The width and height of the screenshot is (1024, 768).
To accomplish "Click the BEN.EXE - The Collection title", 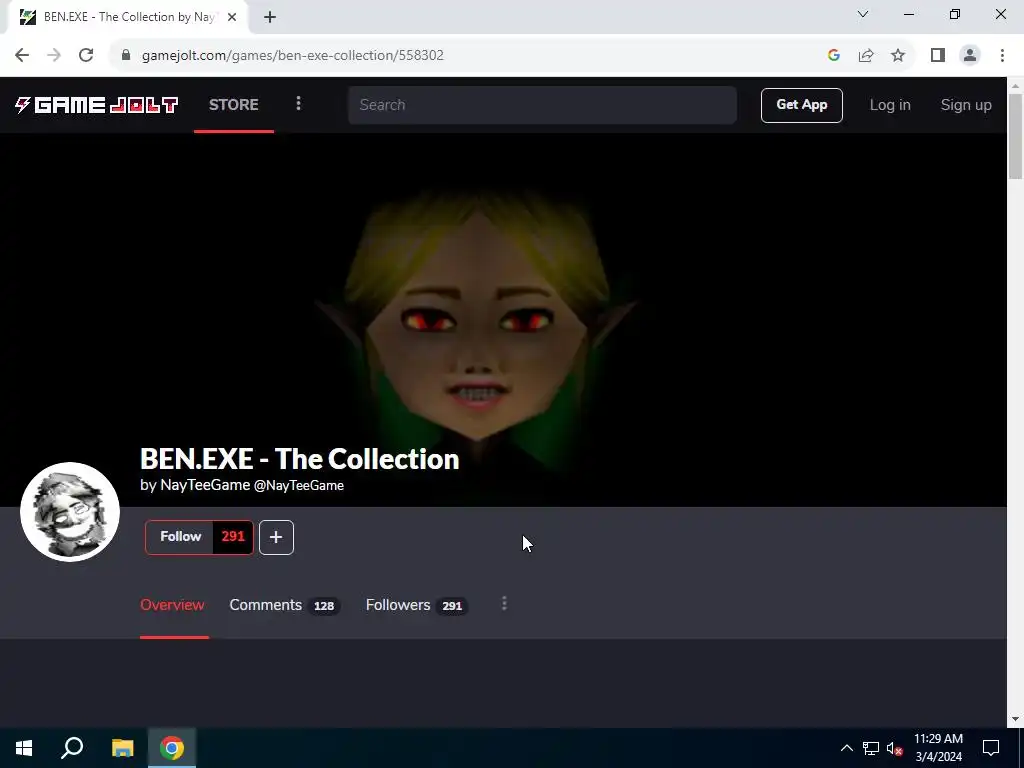I will click(300, 459).
